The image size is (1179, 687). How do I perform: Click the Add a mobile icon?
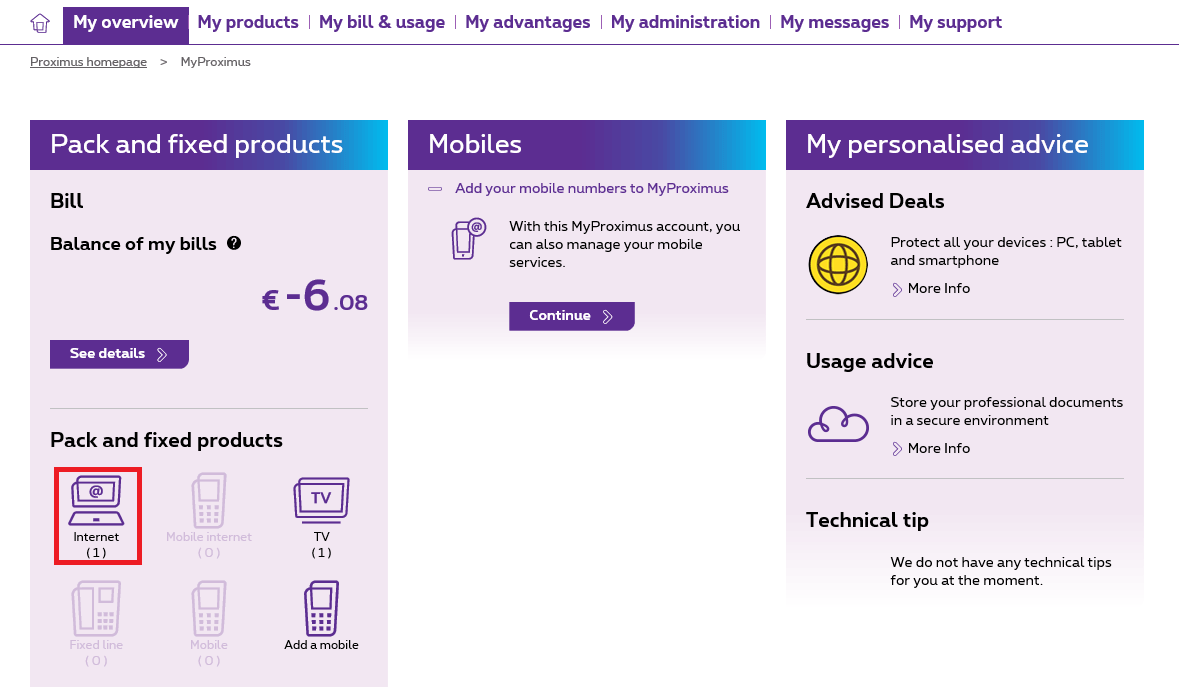(321, 608)
